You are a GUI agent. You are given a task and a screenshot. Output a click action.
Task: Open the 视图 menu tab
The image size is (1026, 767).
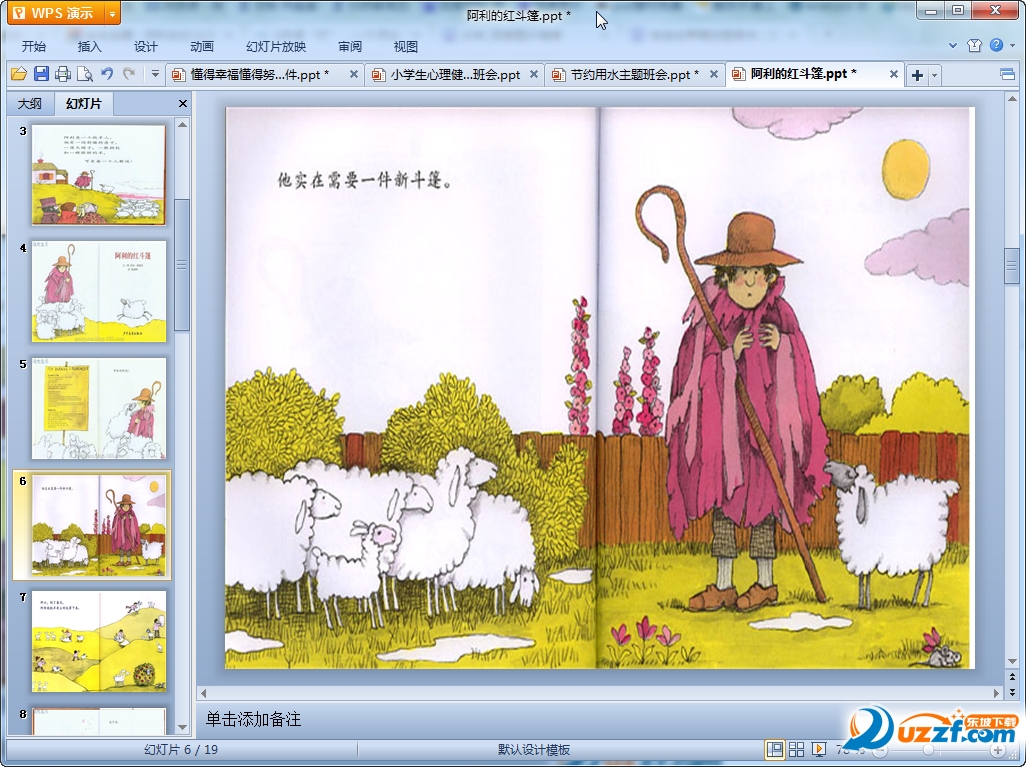tap(406, 46)
